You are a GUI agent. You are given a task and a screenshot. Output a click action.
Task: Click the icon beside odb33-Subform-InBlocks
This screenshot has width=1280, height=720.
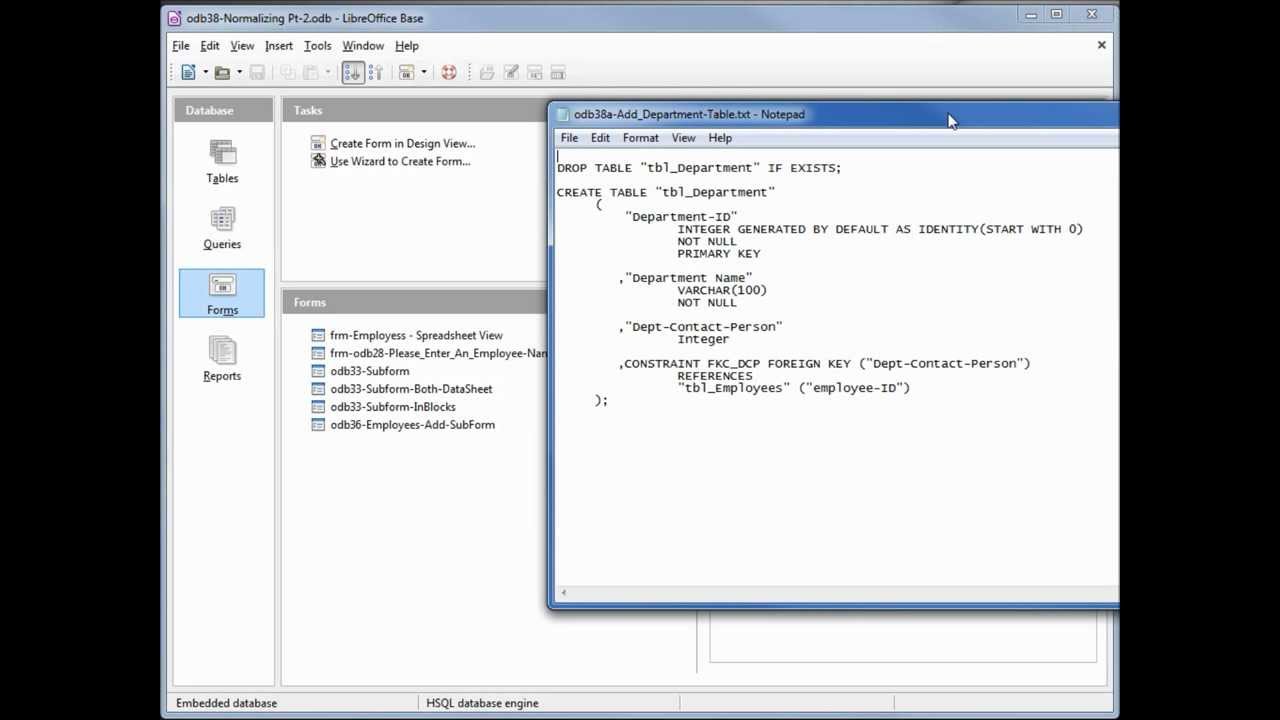tap(318, 407)
